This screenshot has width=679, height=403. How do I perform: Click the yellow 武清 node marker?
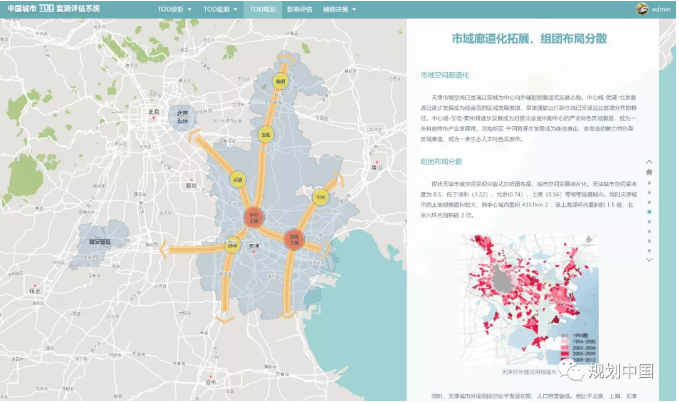[x=238, y=180]
